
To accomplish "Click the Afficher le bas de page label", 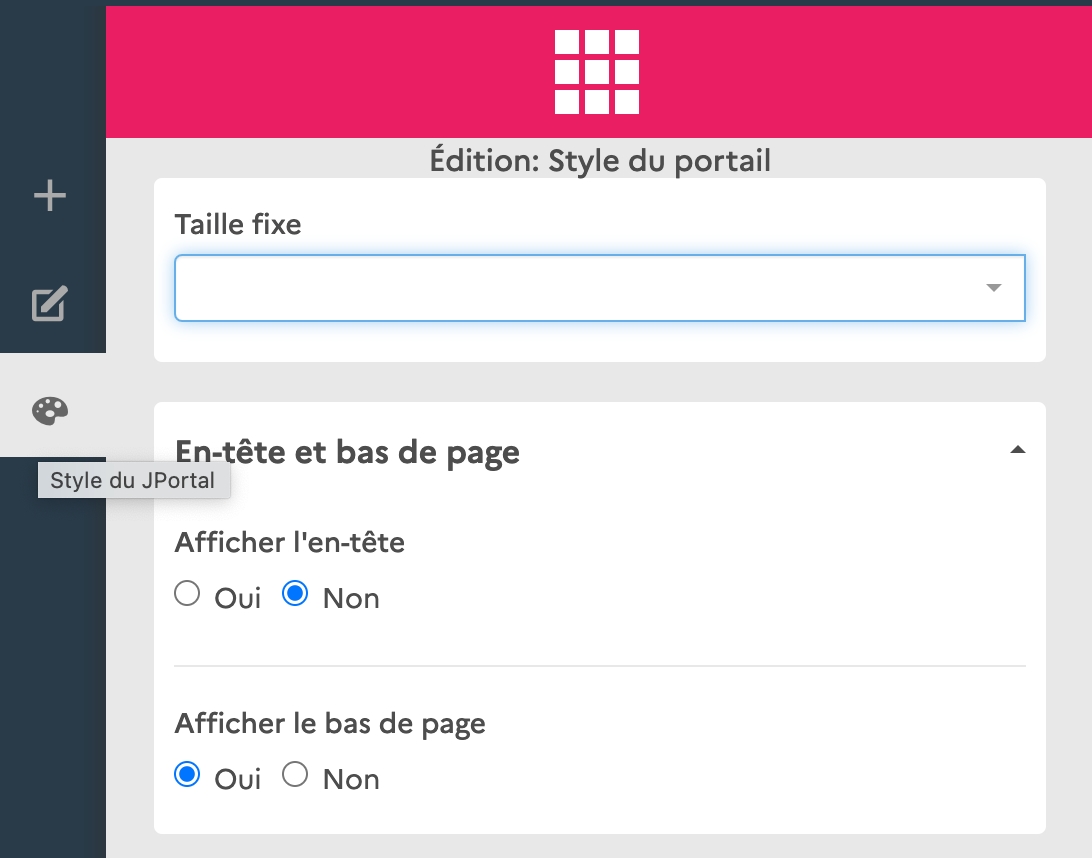I will [330, 723].
